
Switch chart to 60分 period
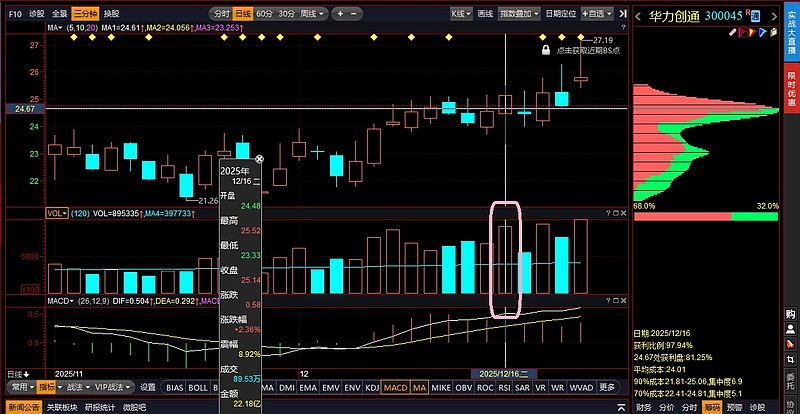coord(264,14)
